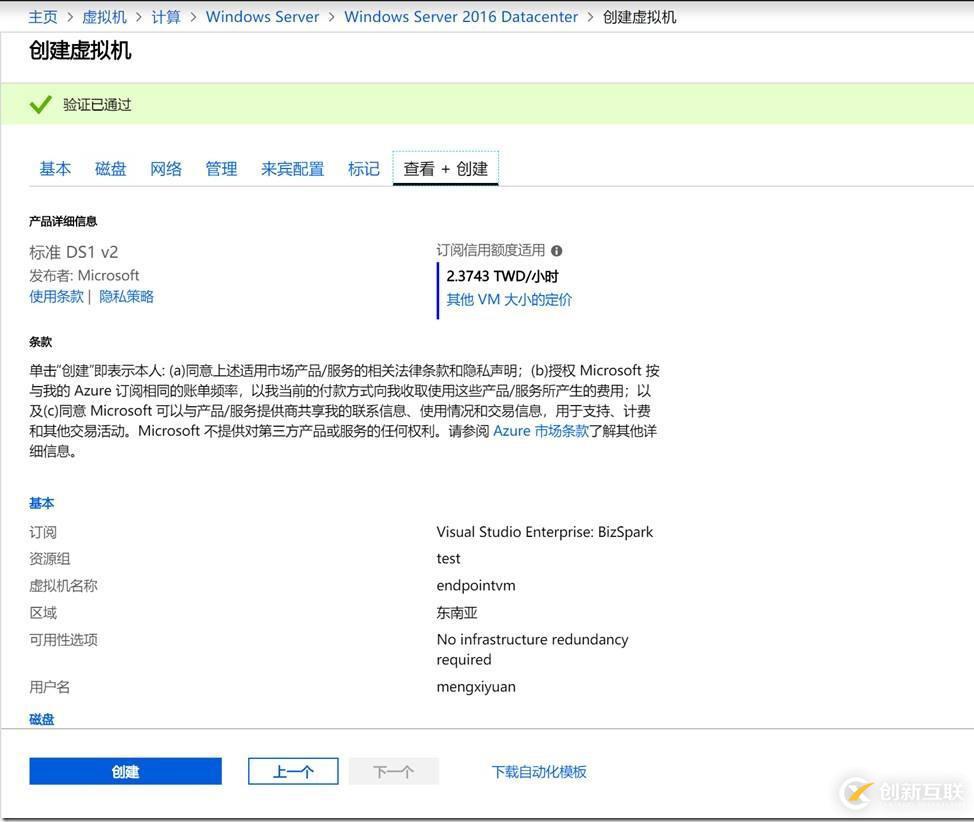Click the 条款 heading
Viewport: 974px width, 822px height.
[x=40, y=342]
